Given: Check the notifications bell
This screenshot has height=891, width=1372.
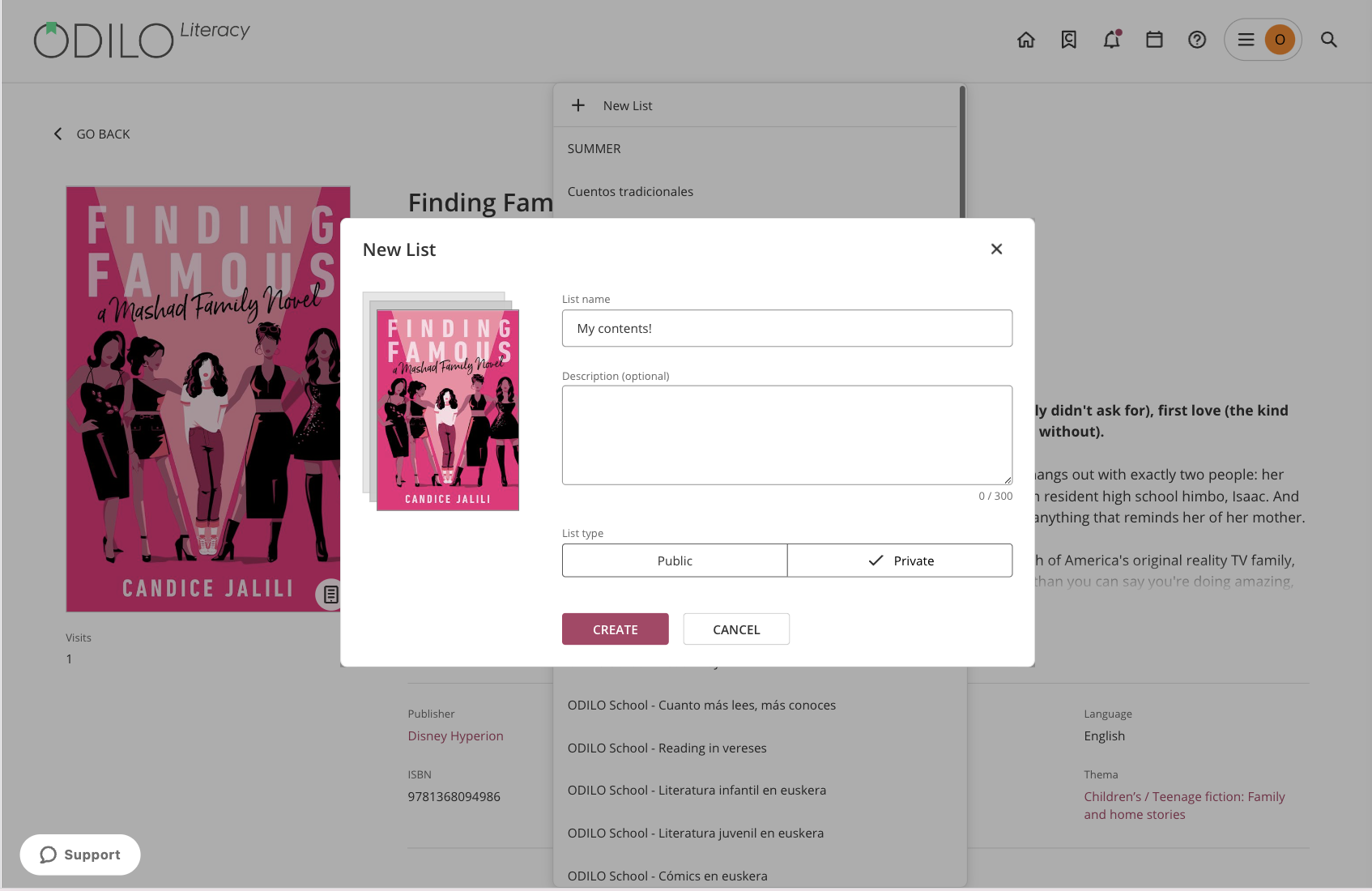Looking at the screenshot, I should (x=1112, y=40).
